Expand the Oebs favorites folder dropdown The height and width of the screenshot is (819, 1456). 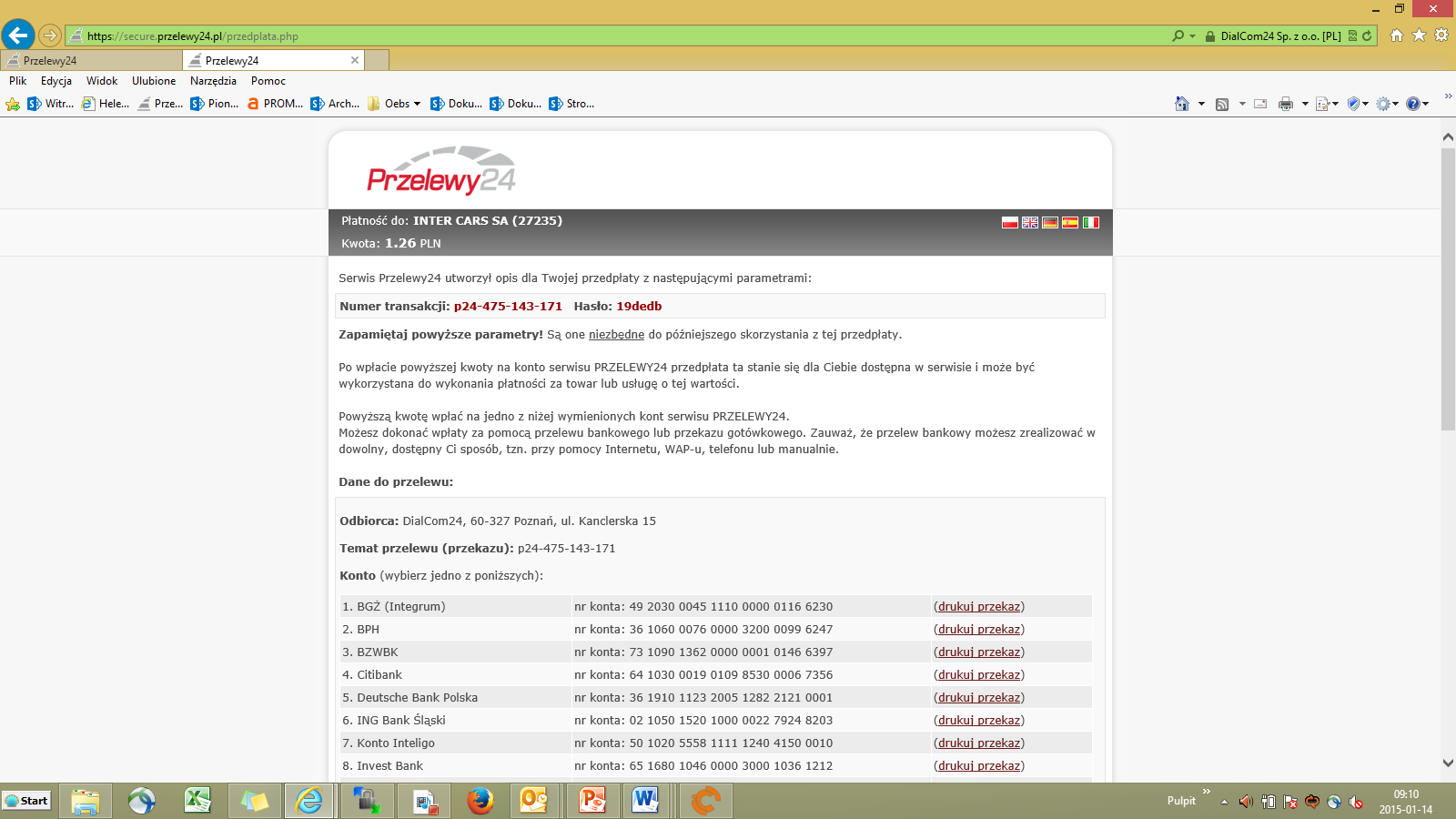(417, 104)
